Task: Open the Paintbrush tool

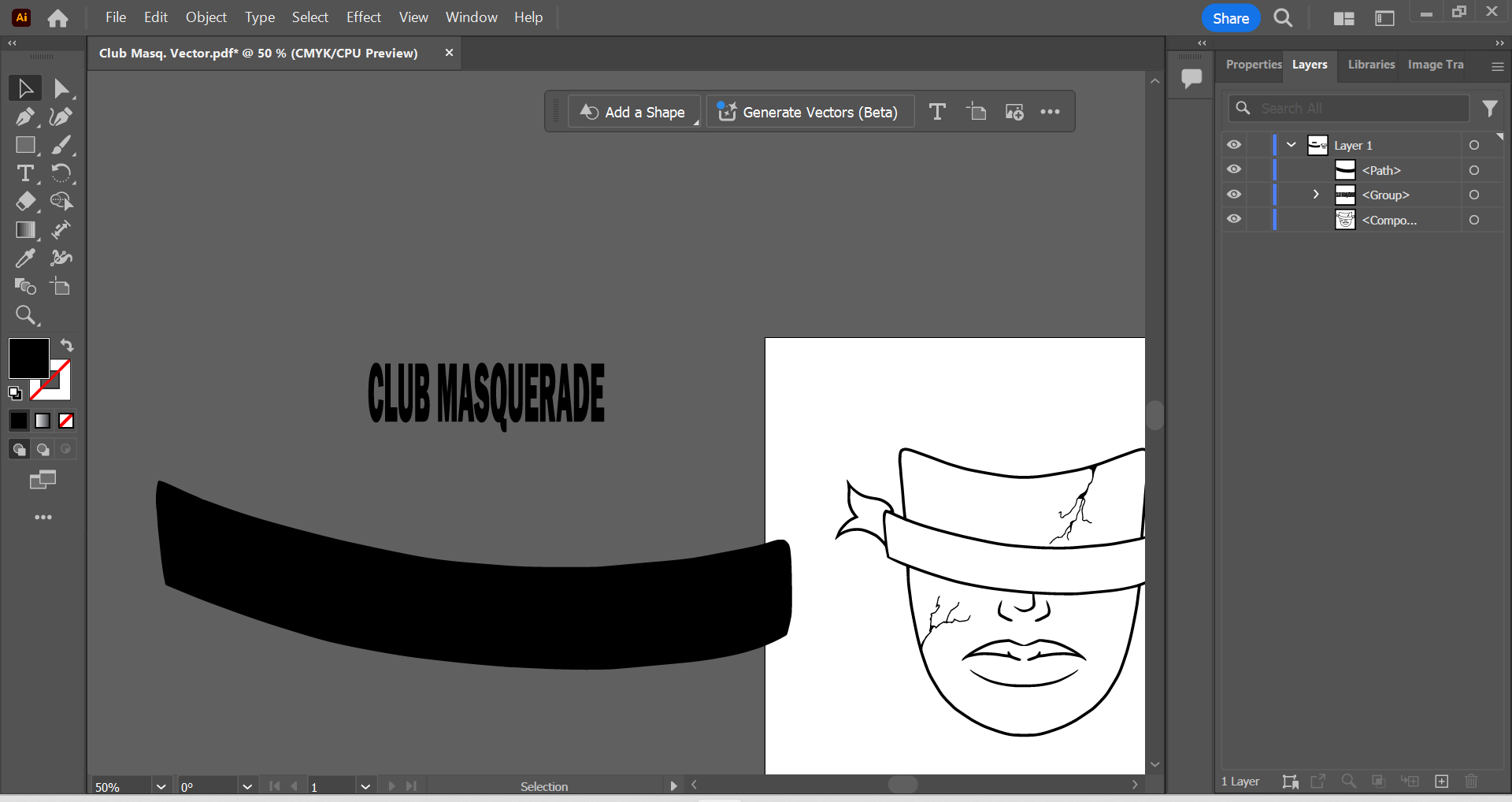Action: (61, 145)
